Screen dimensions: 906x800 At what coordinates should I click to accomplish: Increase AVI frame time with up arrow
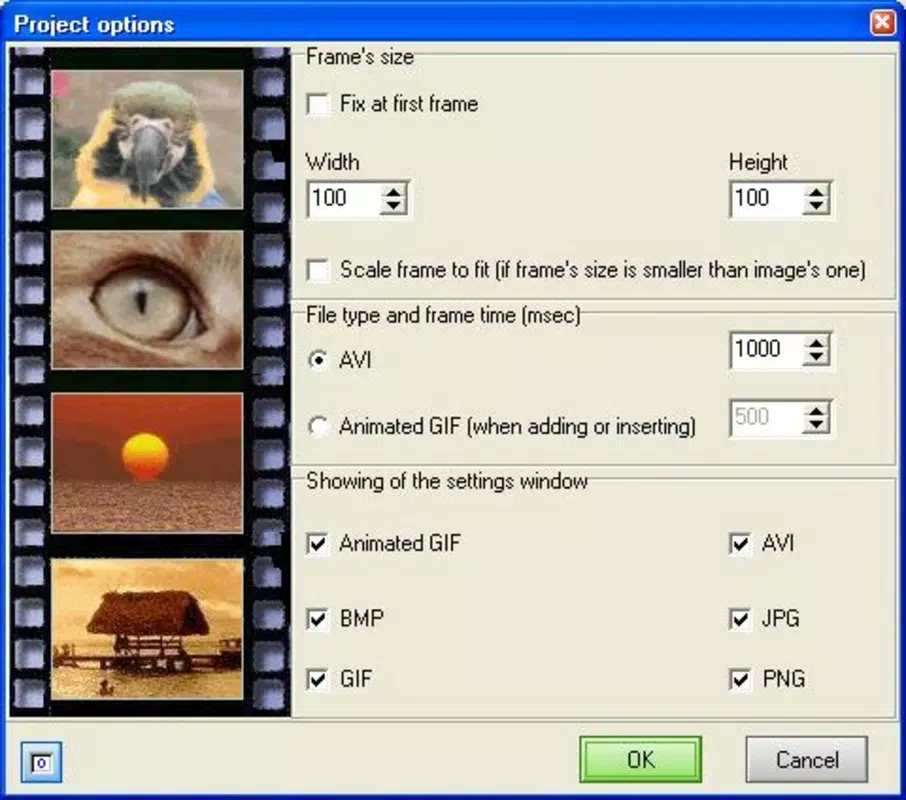click(x=816, y=343)
